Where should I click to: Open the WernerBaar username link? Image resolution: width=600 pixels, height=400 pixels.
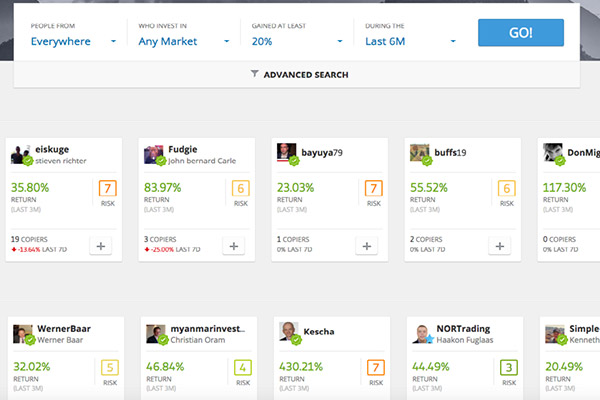(64, 329)
